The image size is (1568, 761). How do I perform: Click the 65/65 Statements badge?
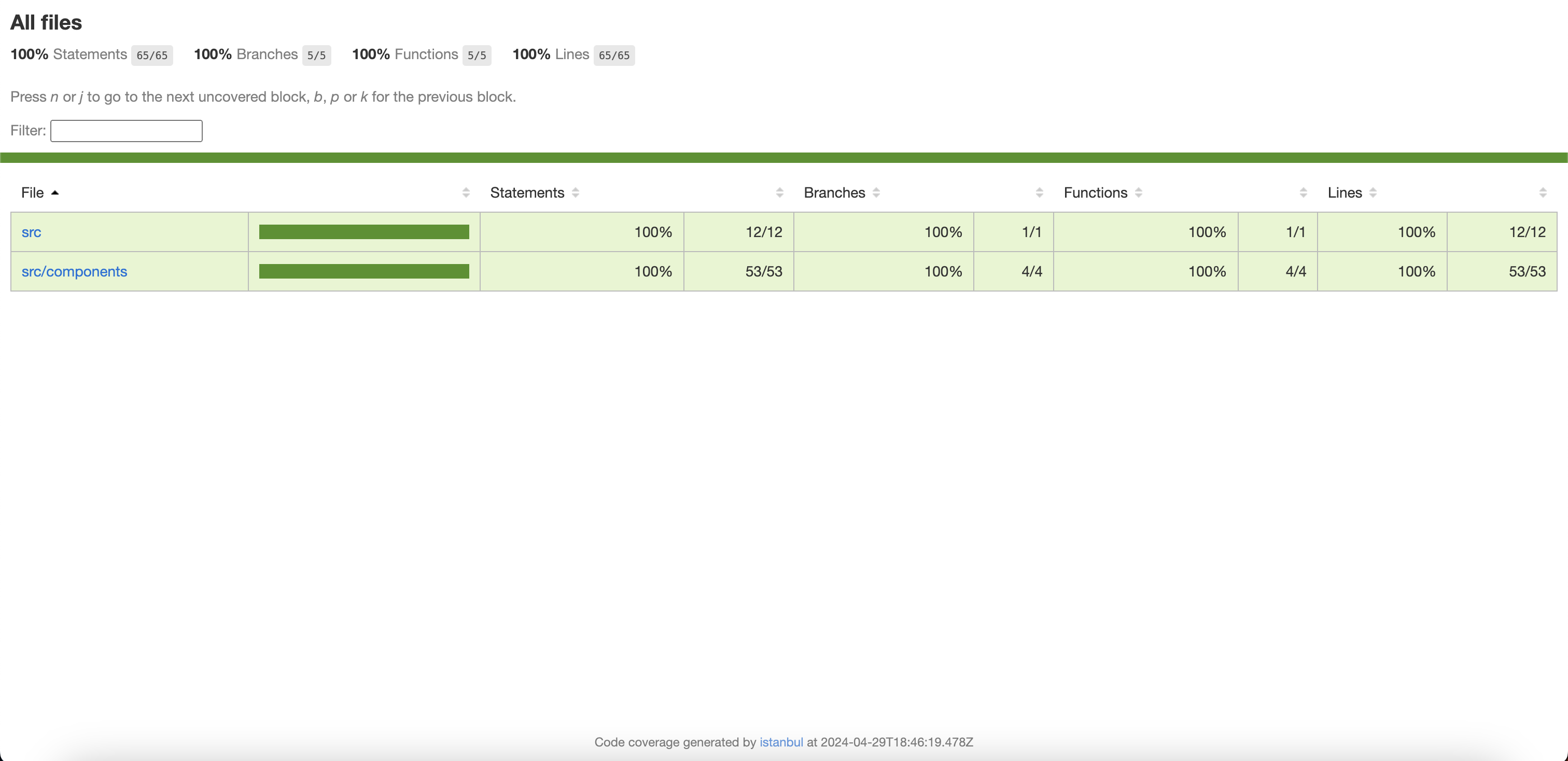tap(152, 56)
